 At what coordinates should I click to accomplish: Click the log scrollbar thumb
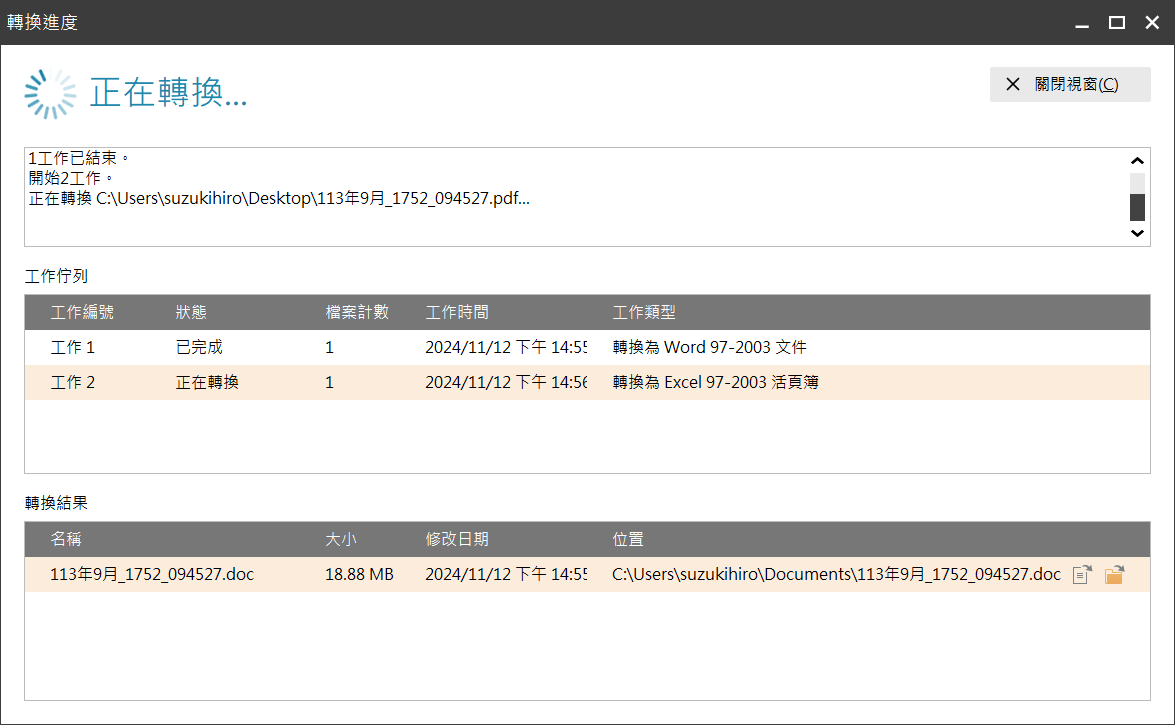1137,206
